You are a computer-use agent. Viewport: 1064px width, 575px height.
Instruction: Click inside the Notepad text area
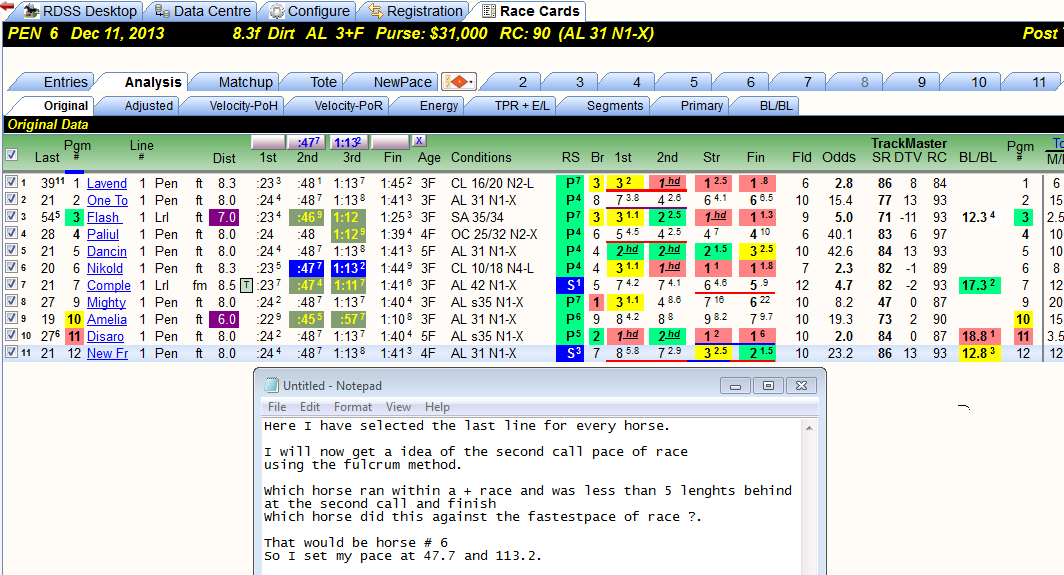tap(532, 496)
